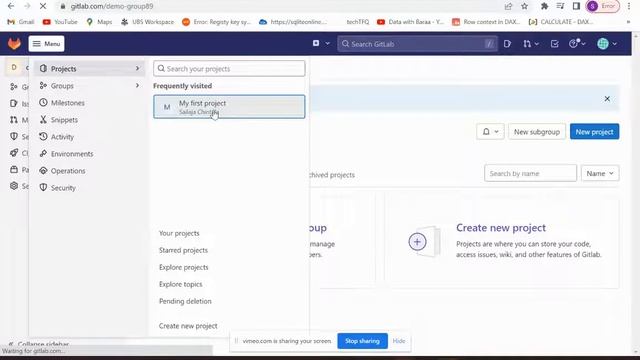Click the New project button
Image resolution: width=640 pixels, height=360 pixels.
(x=594, y=132)
